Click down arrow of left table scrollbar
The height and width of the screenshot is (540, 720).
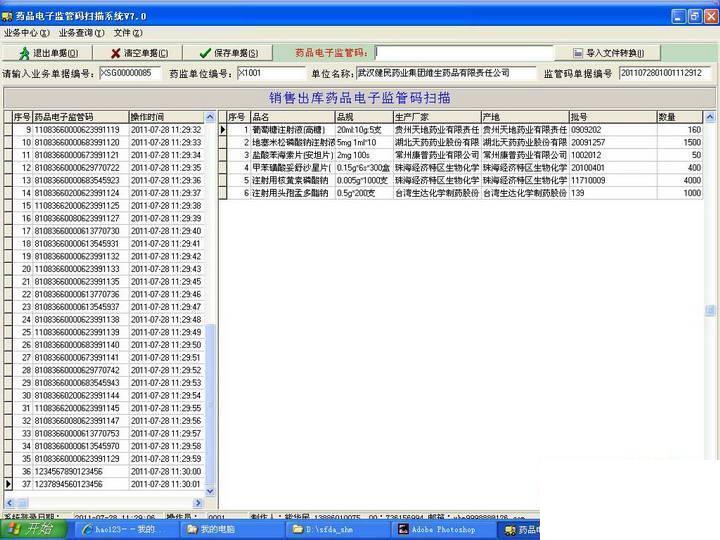(x=210, y=491)
